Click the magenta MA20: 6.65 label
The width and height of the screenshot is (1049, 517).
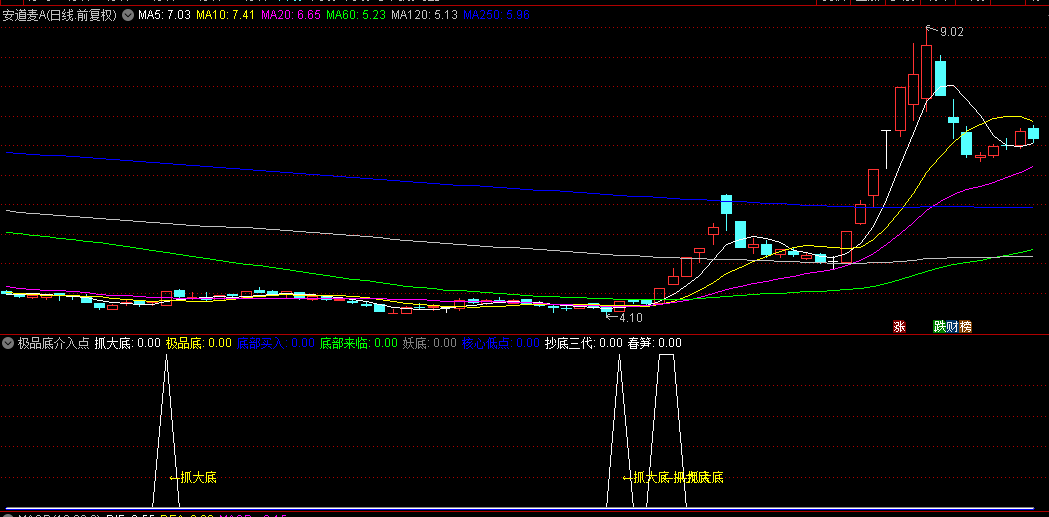point(290,15)
